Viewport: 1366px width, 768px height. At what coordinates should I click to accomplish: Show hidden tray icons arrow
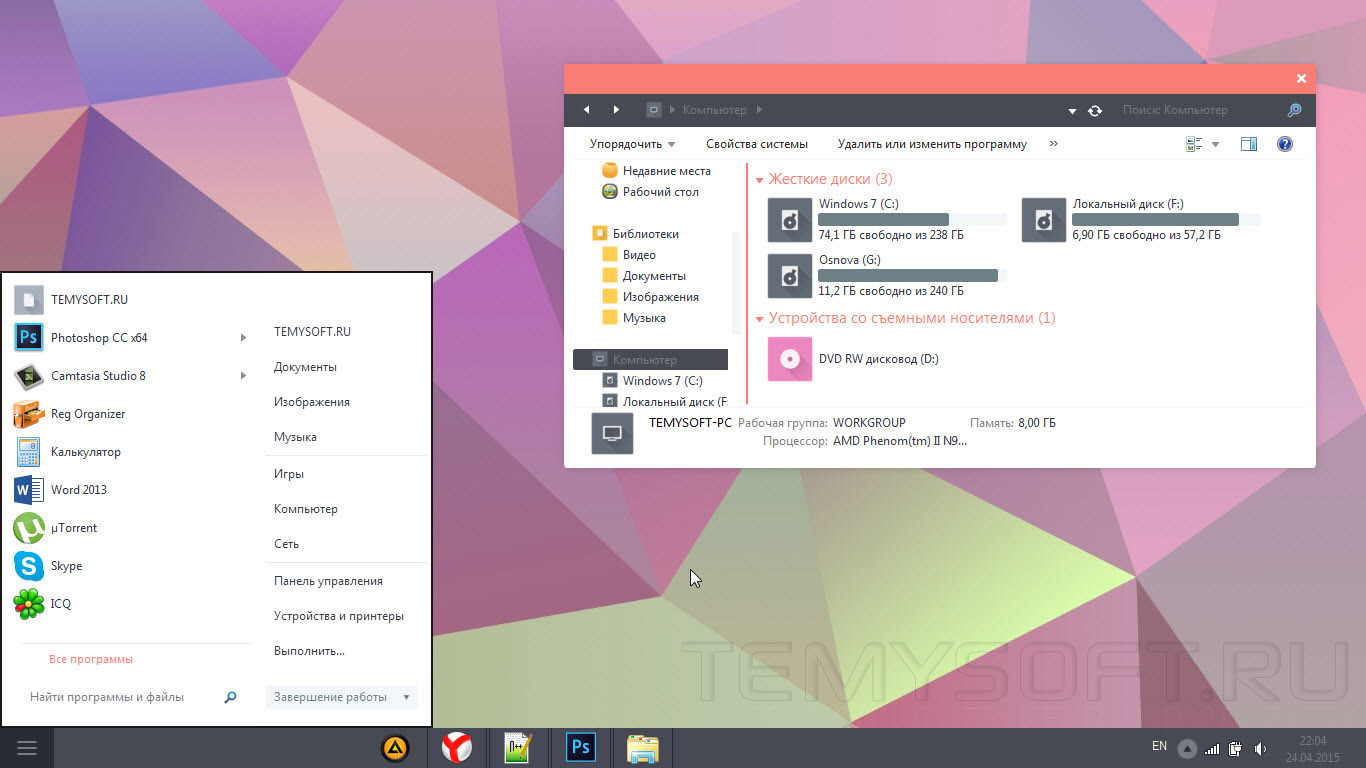pos(1187,748)
